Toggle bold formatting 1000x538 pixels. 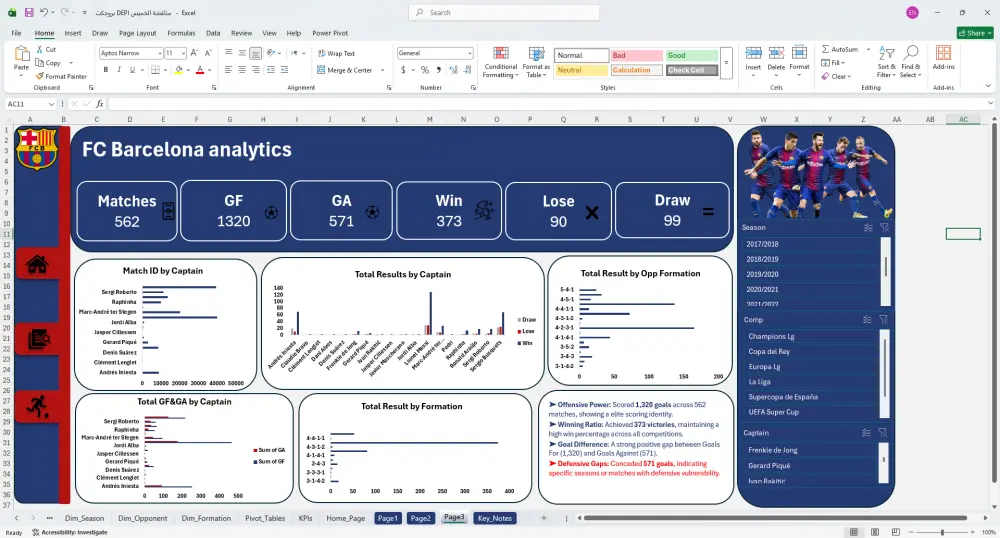coord(106,69)
